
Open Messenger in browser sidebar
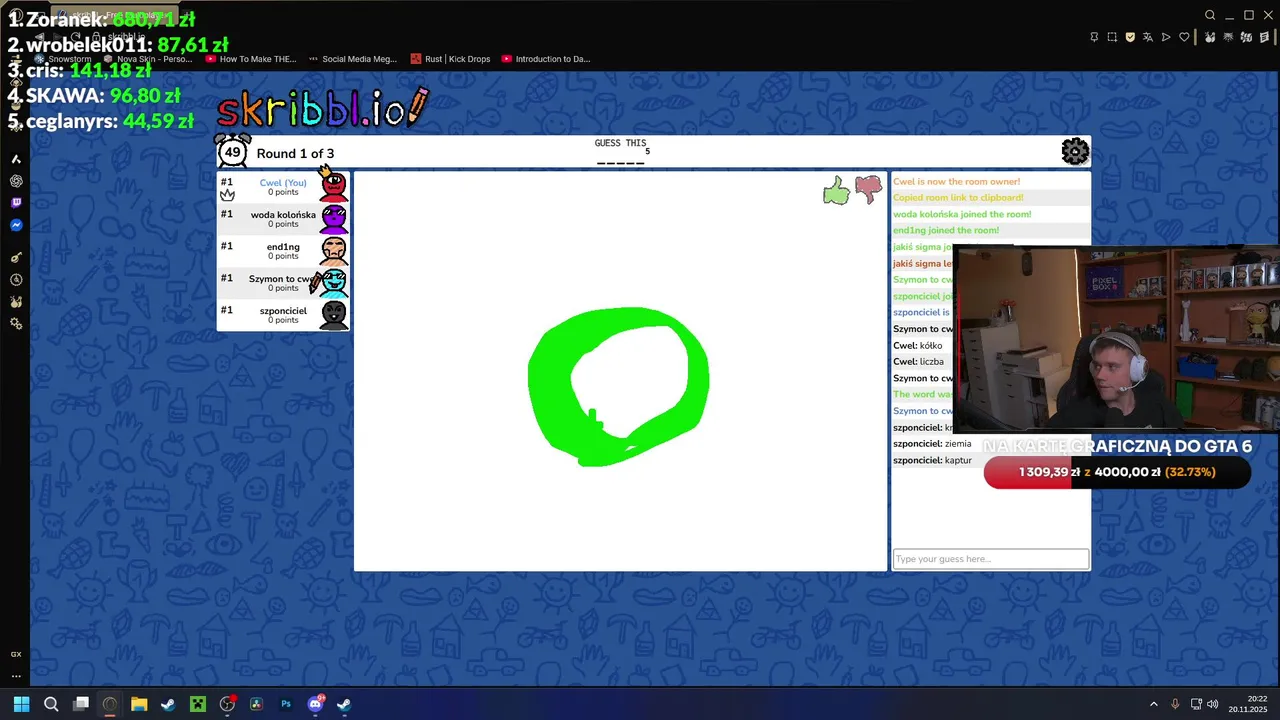point(16,225)
